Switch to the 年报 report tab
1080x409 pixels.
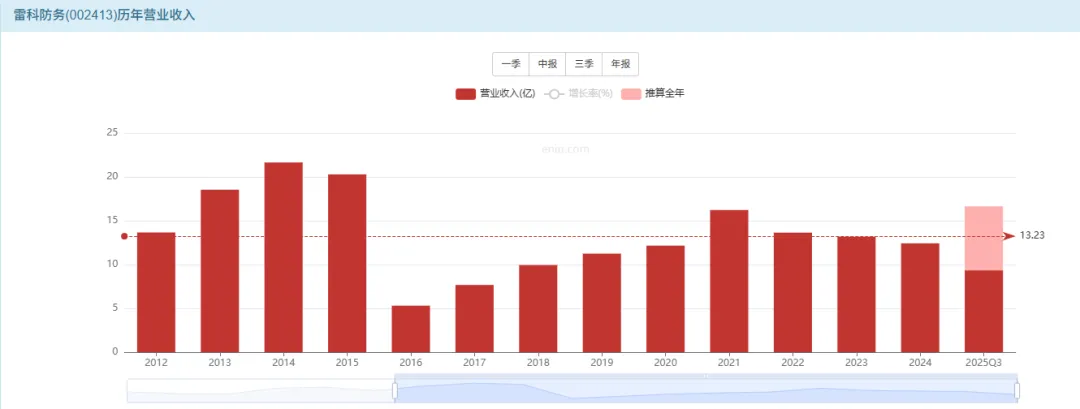point(620,64)
